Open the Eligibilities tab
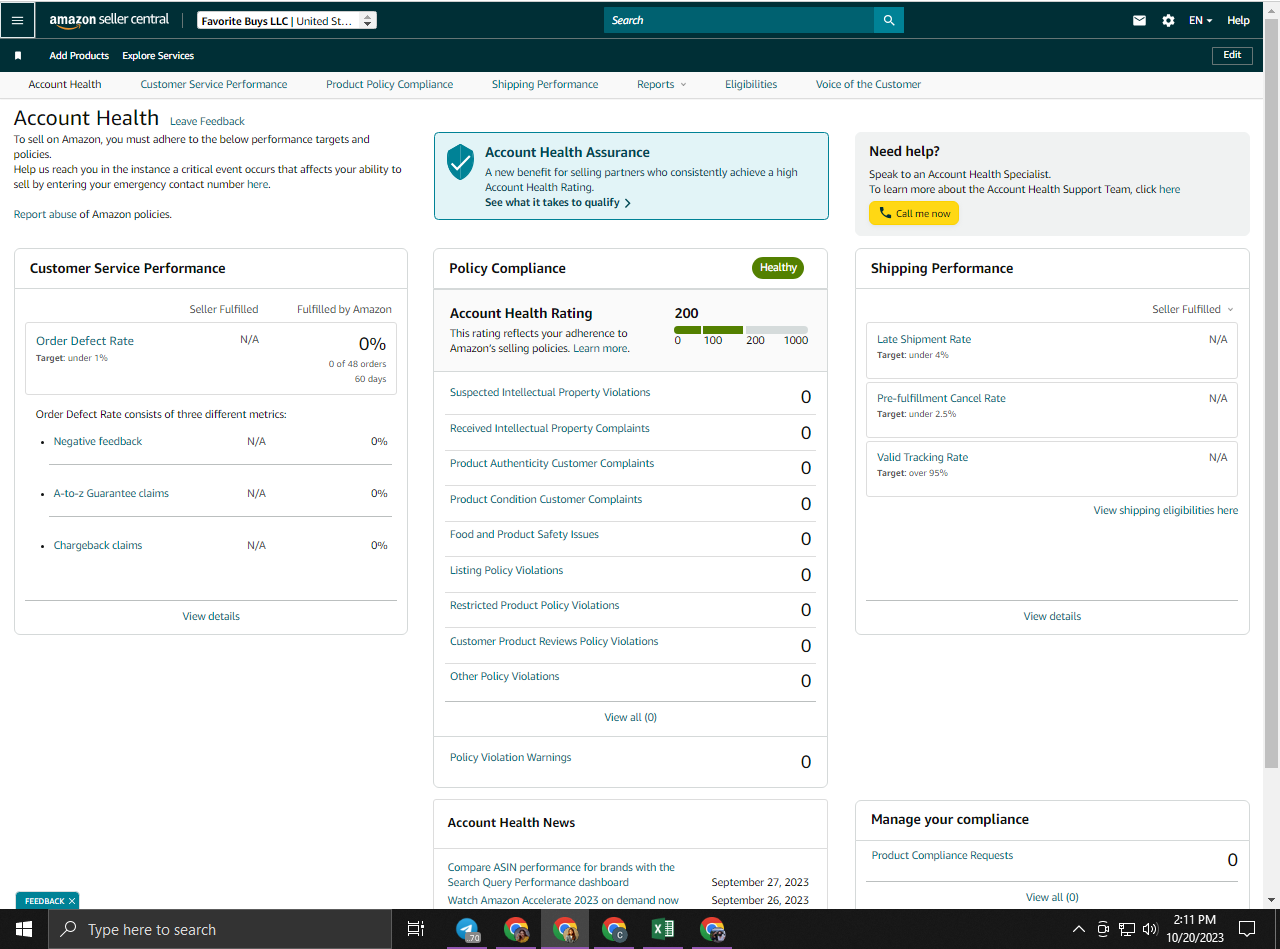The image size is (1280, 949). pos(751,85)
